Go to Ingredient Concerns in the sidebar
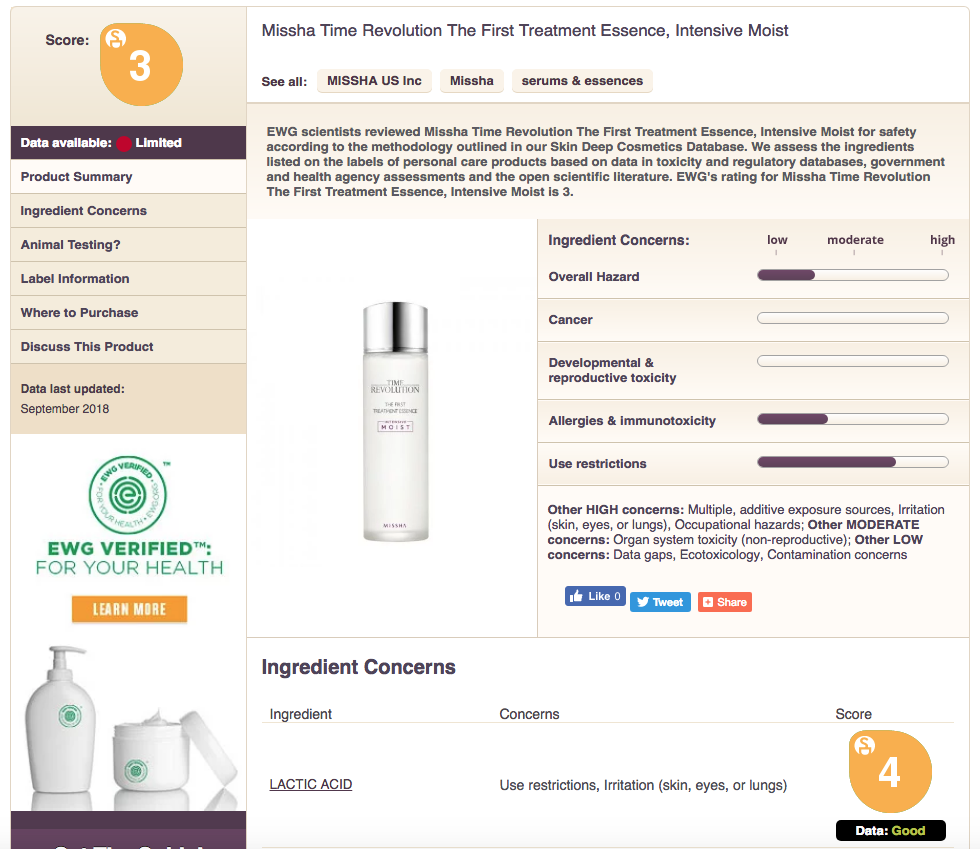This screenshot has height=849, width=980. coord(128,211)
